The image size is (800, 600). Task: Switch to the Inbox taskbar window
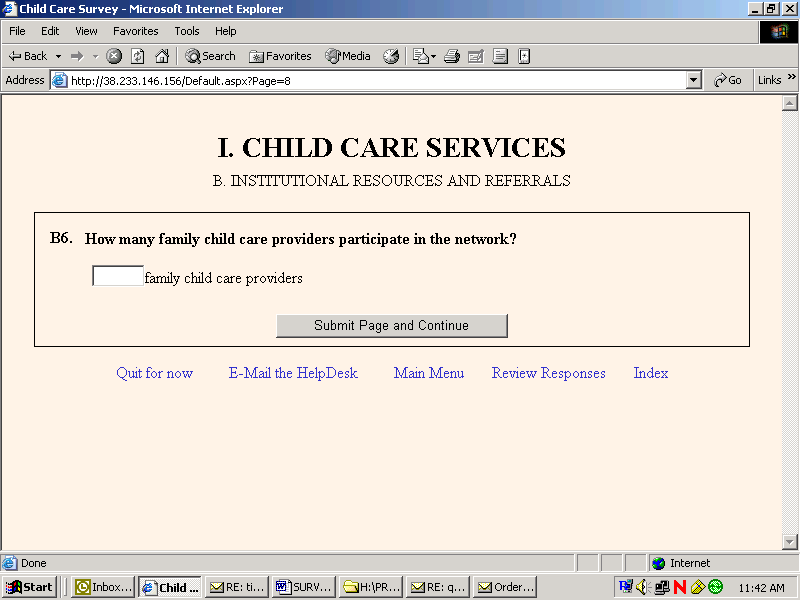click(104, 587)
